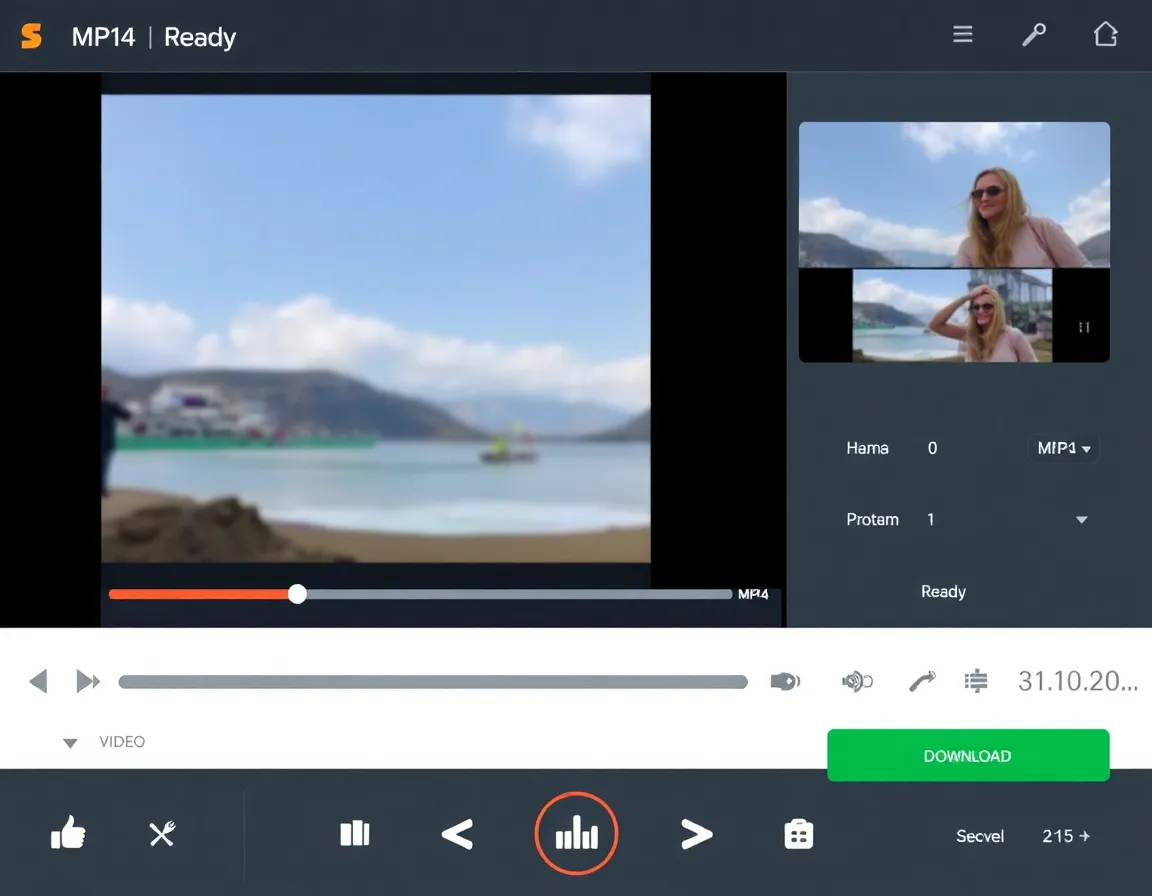Click the orange video progress slider handle
Viewport: 1152px width, 896px height.
[297, 594]
